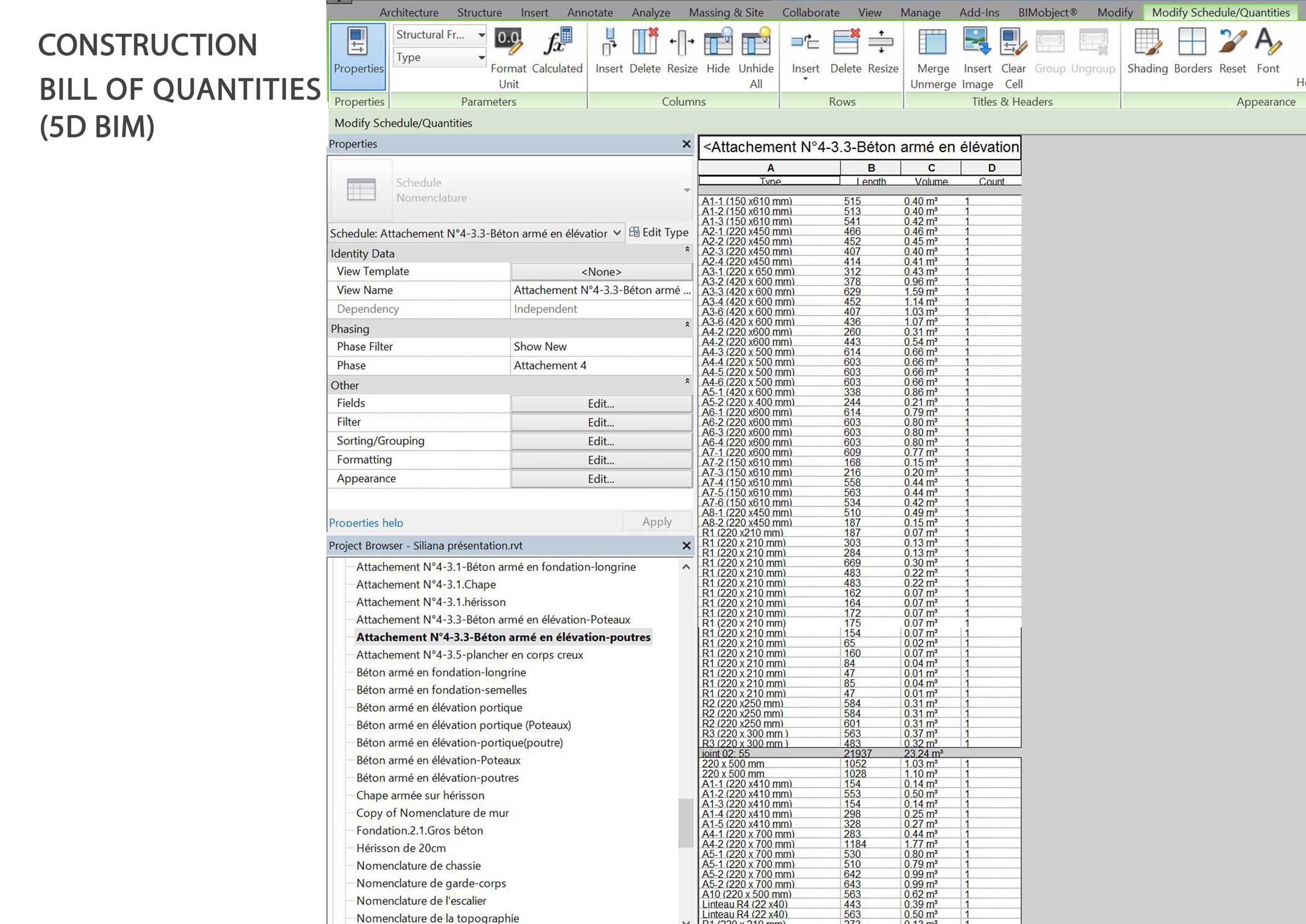The height and width of the screenshot is (924, 1306).
Task: Insert a column using Columns Insert
Action: (609, 51)
